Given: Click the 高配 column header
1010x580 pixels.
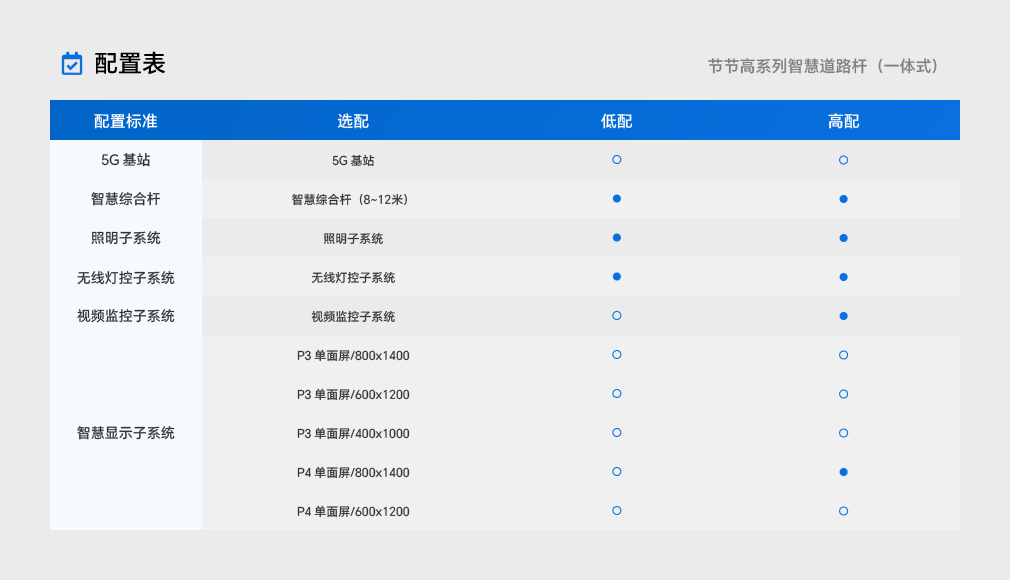Looking at the screenshot, I should (844, 121).
